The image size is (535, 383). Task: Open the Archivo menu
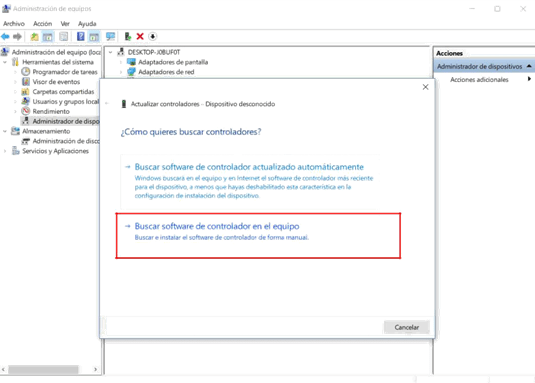click(14, 24)
